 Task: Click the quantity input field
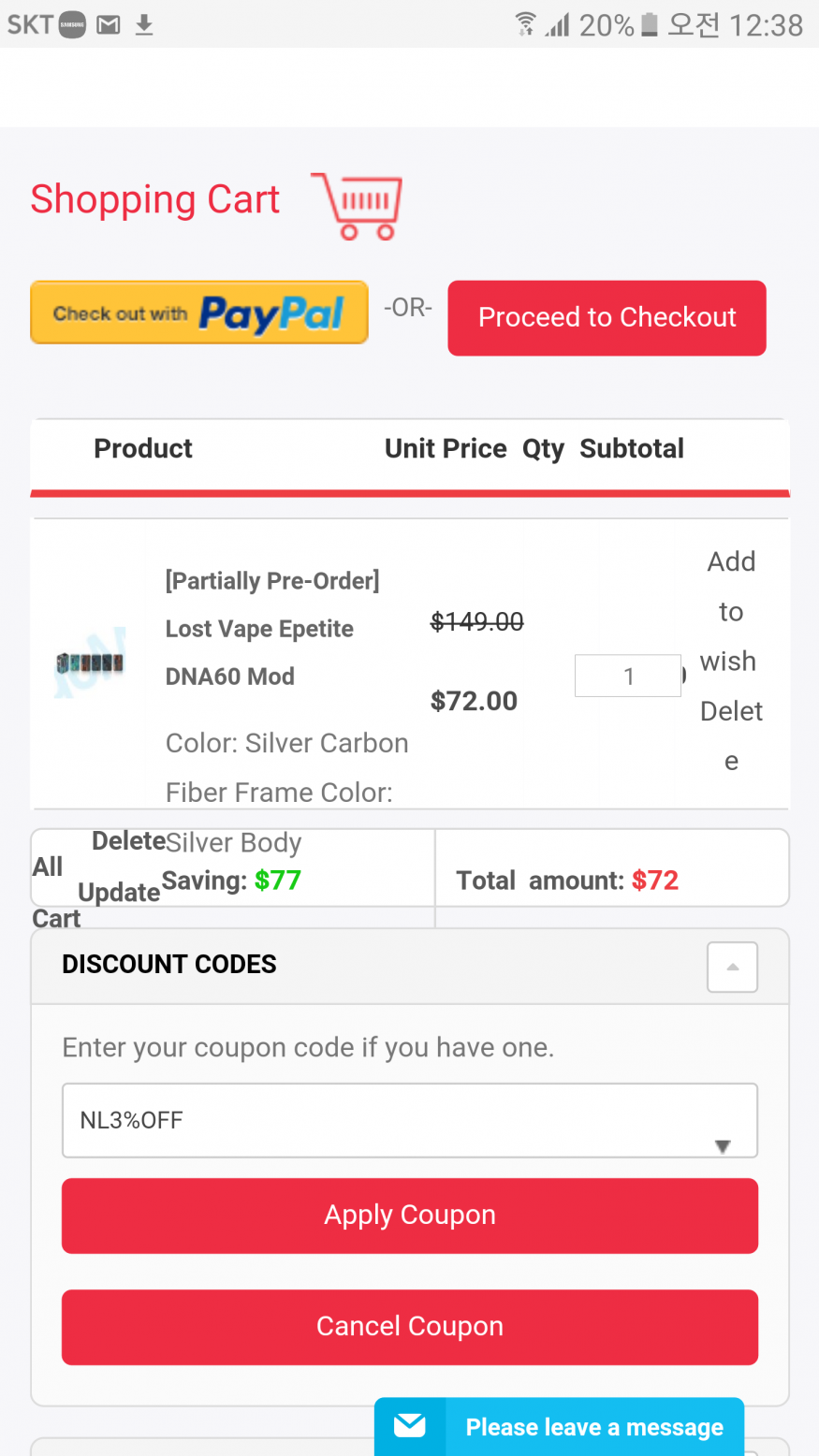(627, 676)
